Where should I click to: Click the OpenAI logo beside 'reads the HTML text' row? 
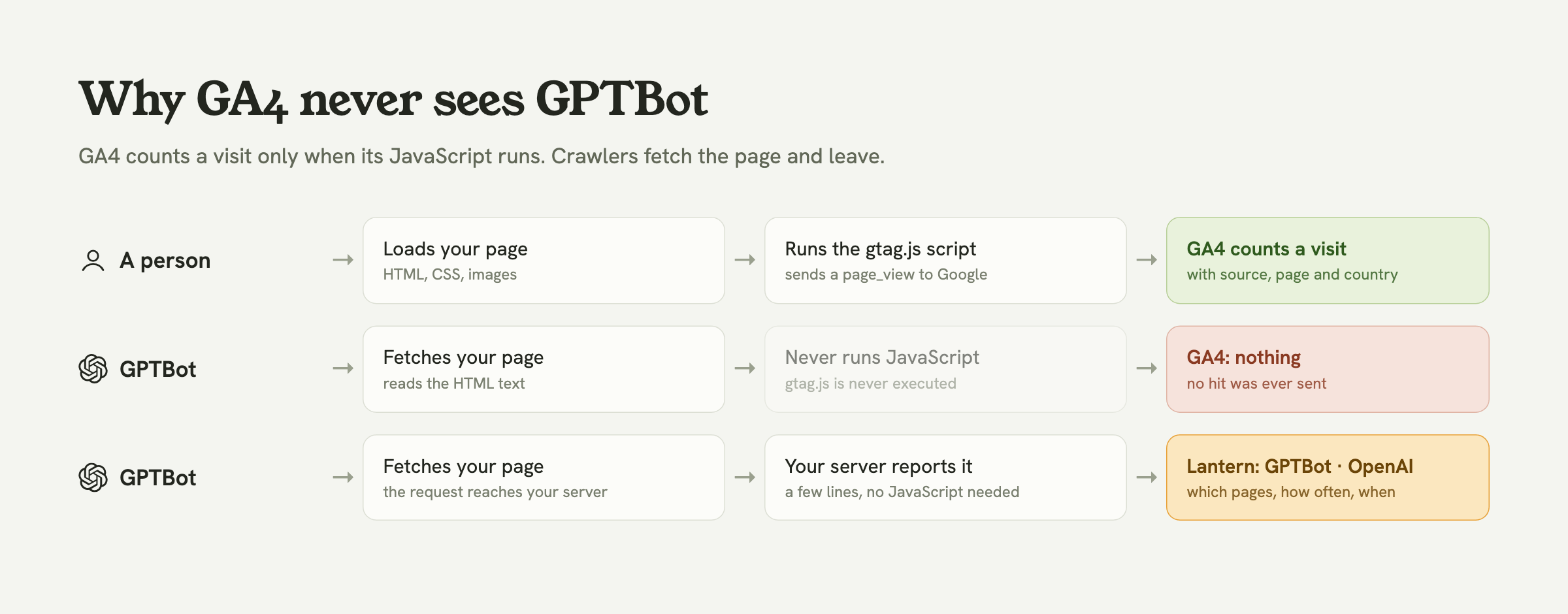click(x=93, y=369)
